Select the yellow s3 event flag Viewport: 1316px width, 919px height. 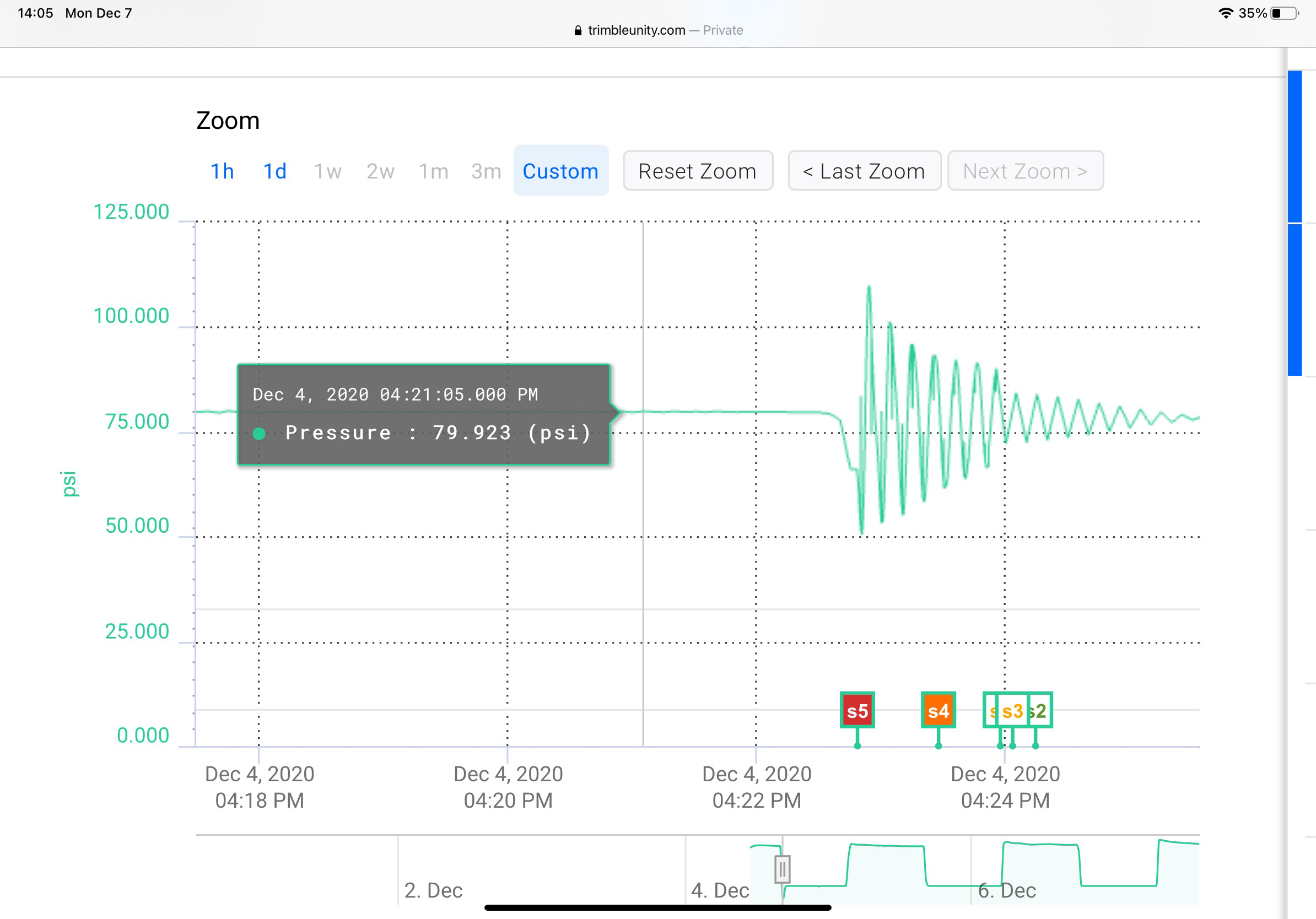(x=1012, y=710)
